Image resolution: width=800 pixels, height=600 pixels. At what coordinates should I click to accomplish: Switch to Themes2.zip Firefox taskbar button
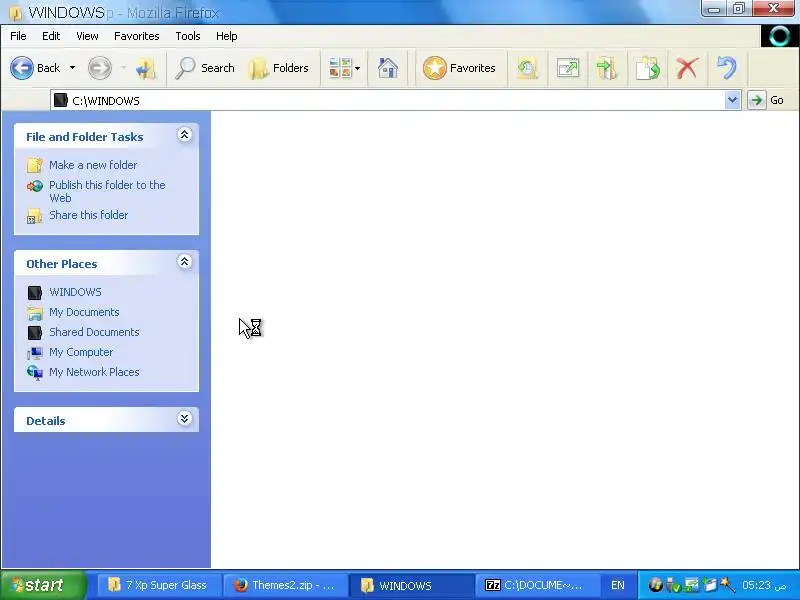pos(285,585)
